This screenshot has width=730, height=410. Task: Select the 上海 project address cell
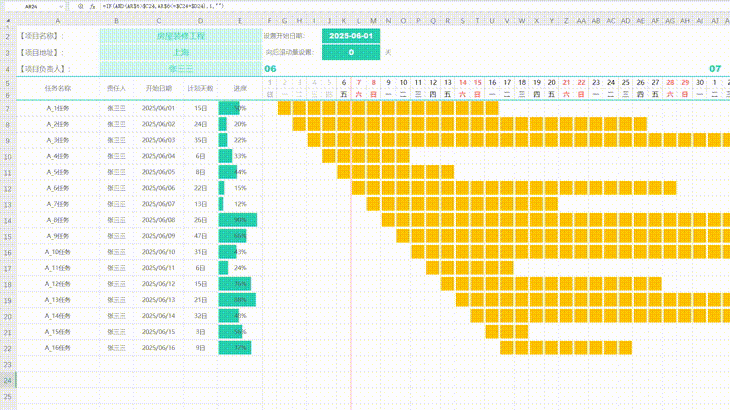(181, 53)
